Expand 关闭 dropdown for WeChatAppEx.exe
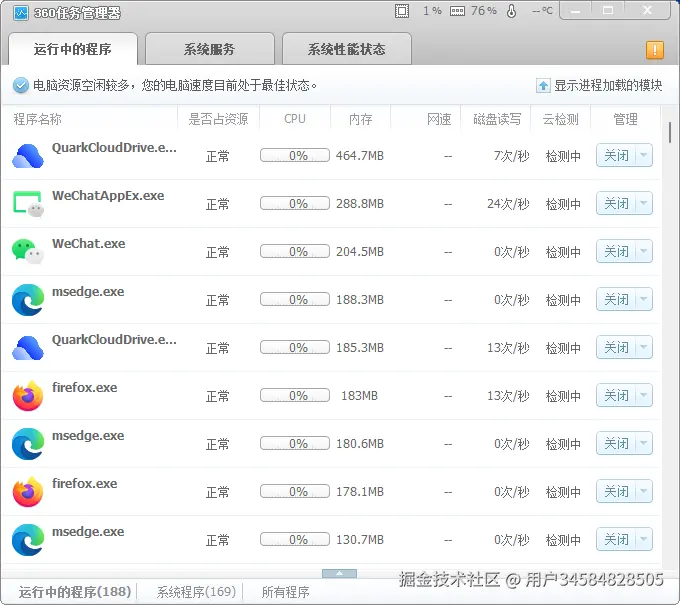The height and width of the screenshot is (605, 680). 644,203
